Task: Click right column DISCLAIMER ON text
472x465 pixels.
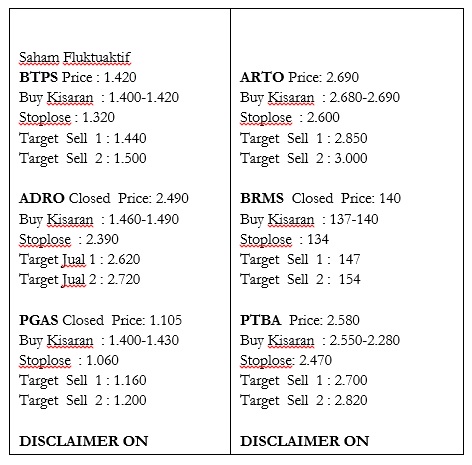Action: point(304,441)
